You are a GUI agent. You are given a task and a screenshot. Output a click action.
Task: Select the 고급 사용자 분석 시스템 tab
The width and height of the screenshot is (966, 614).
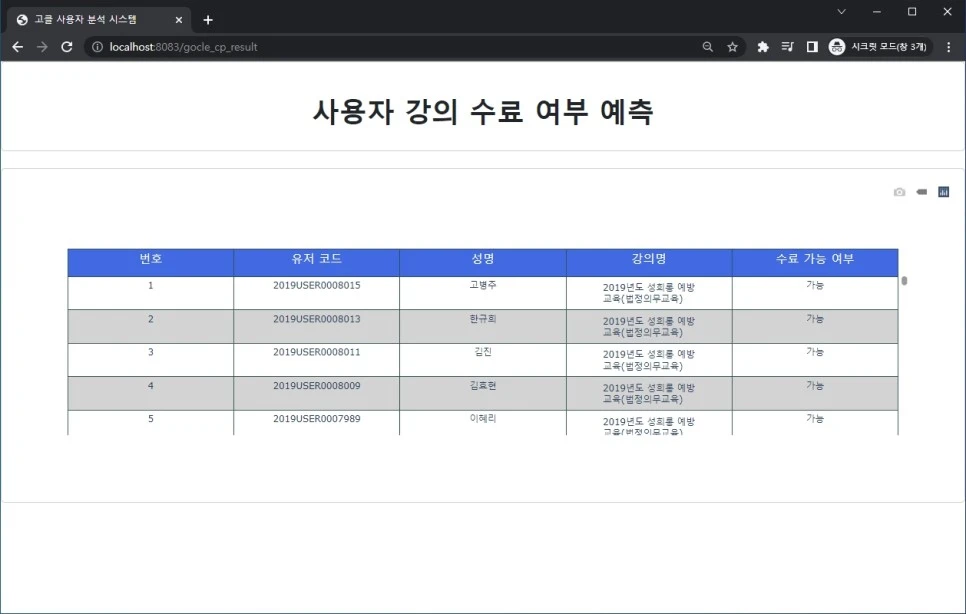click(99, 20)
